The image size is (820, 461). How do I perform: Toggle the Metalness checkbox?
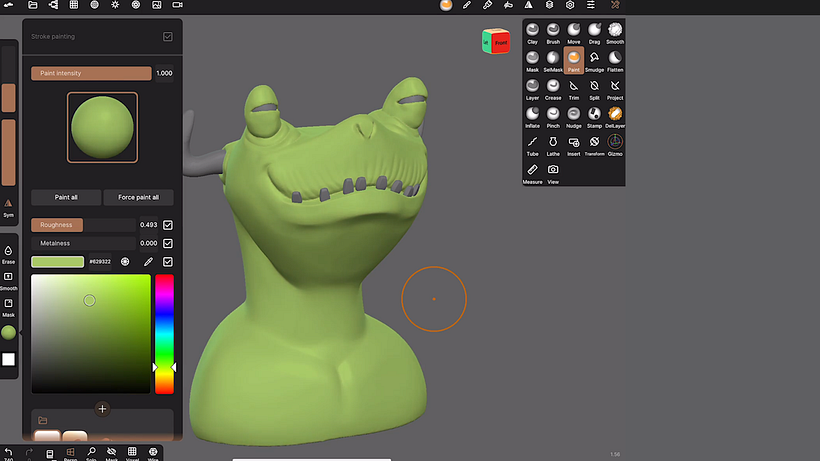tap(168, 243)
